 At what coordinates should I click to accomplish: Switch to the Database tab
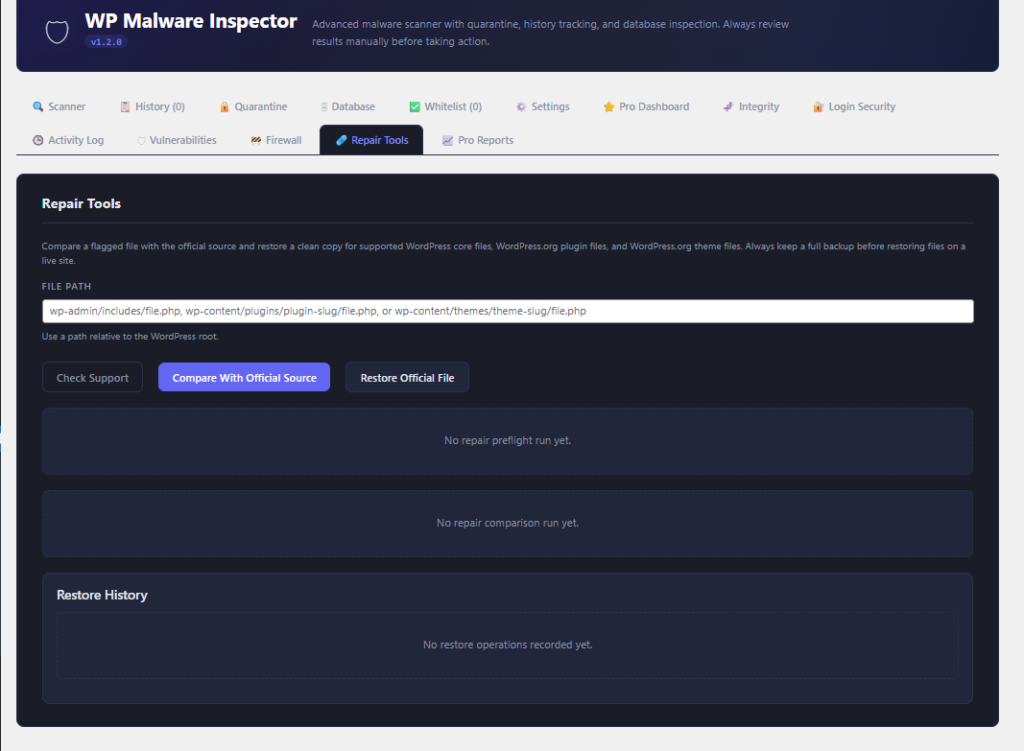(x=347, y=106)
